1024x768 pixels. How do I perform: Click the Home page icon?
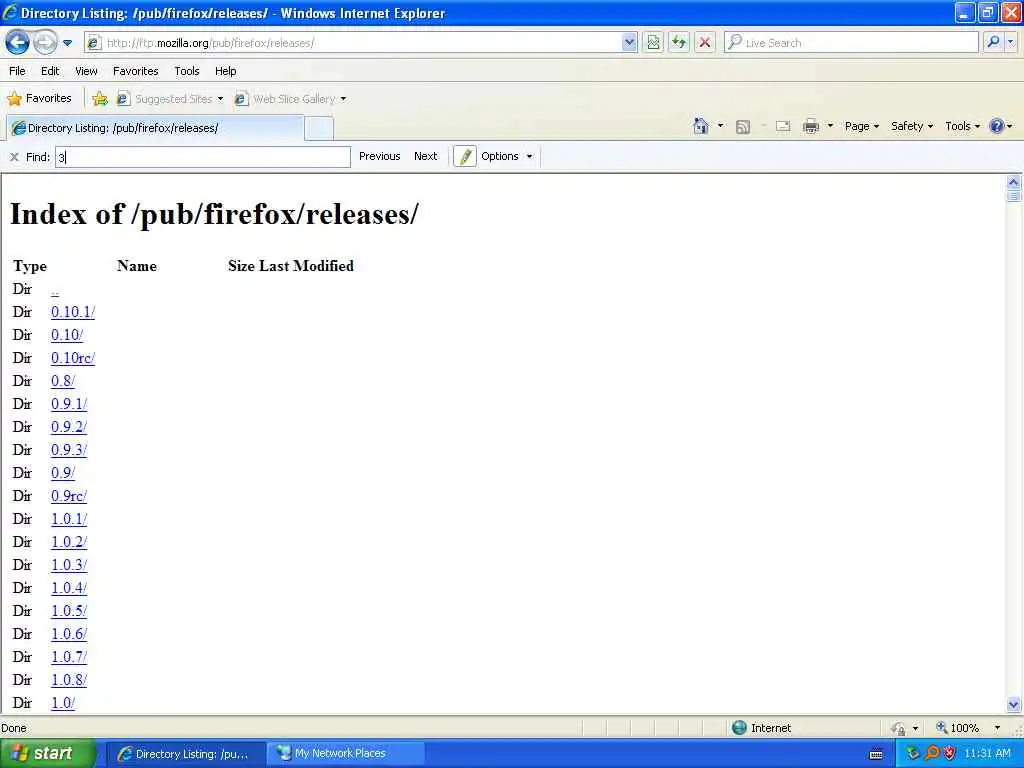[701, 126]
